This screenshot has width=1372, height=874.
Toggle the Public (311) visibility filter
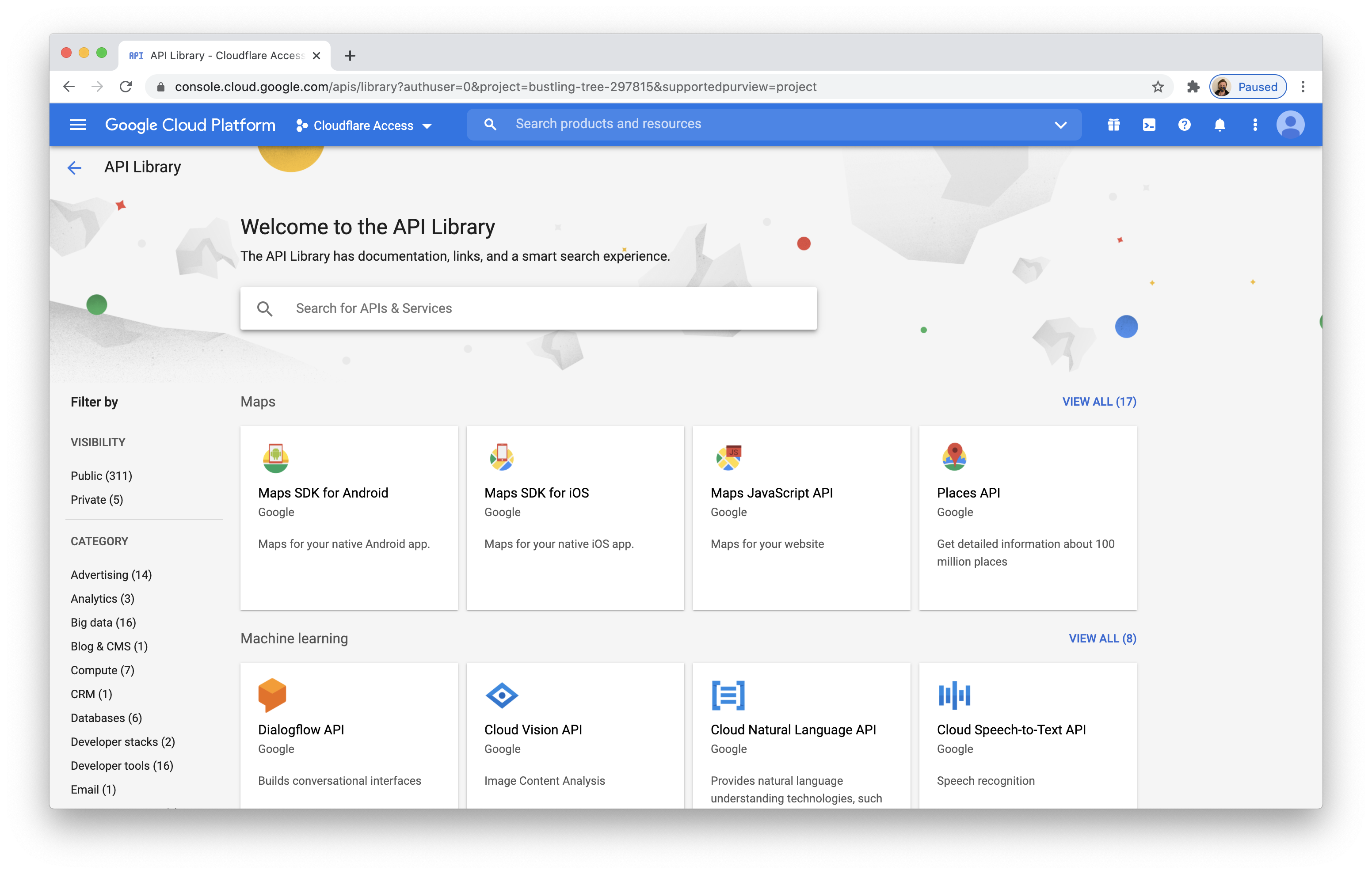click(101, 475)
